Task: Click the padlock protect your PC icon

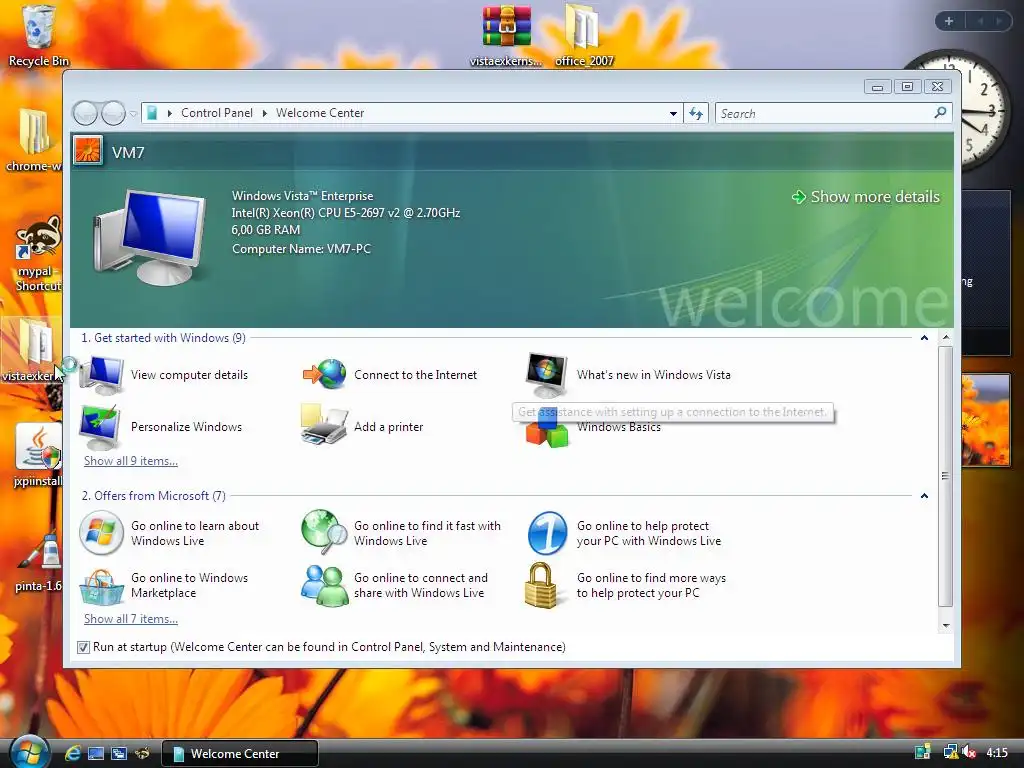Action: [541, 585]
